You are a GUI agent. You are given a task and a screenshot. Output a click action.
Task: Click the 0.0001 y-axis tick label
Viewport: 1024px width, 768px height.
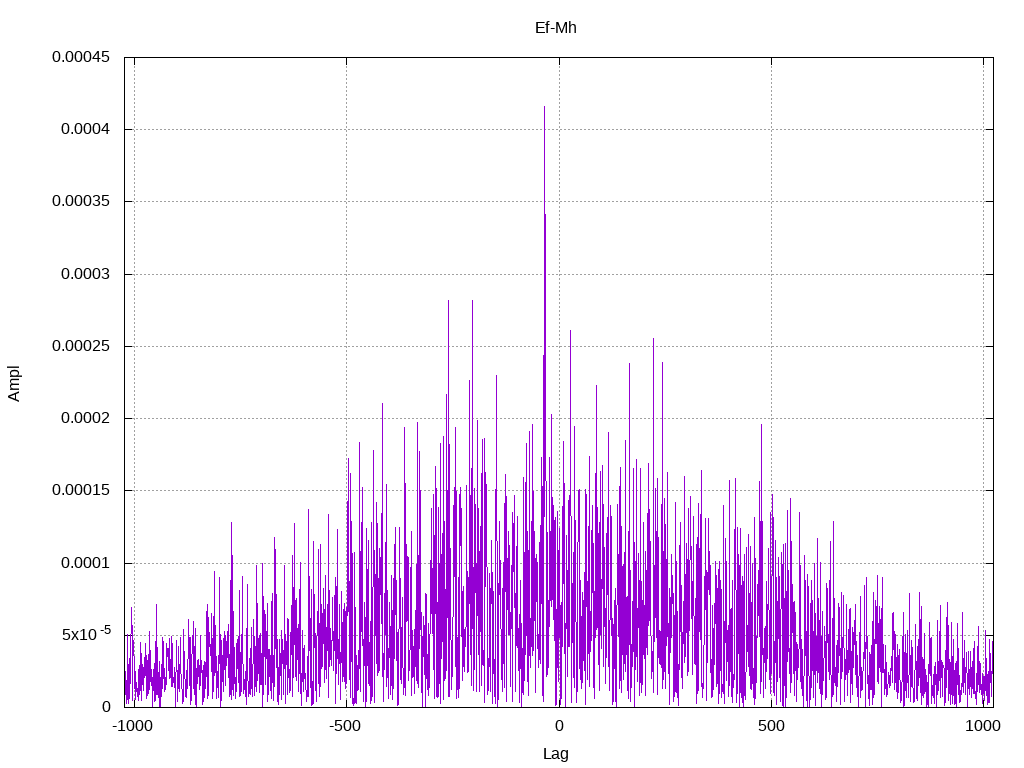point(86,563)
